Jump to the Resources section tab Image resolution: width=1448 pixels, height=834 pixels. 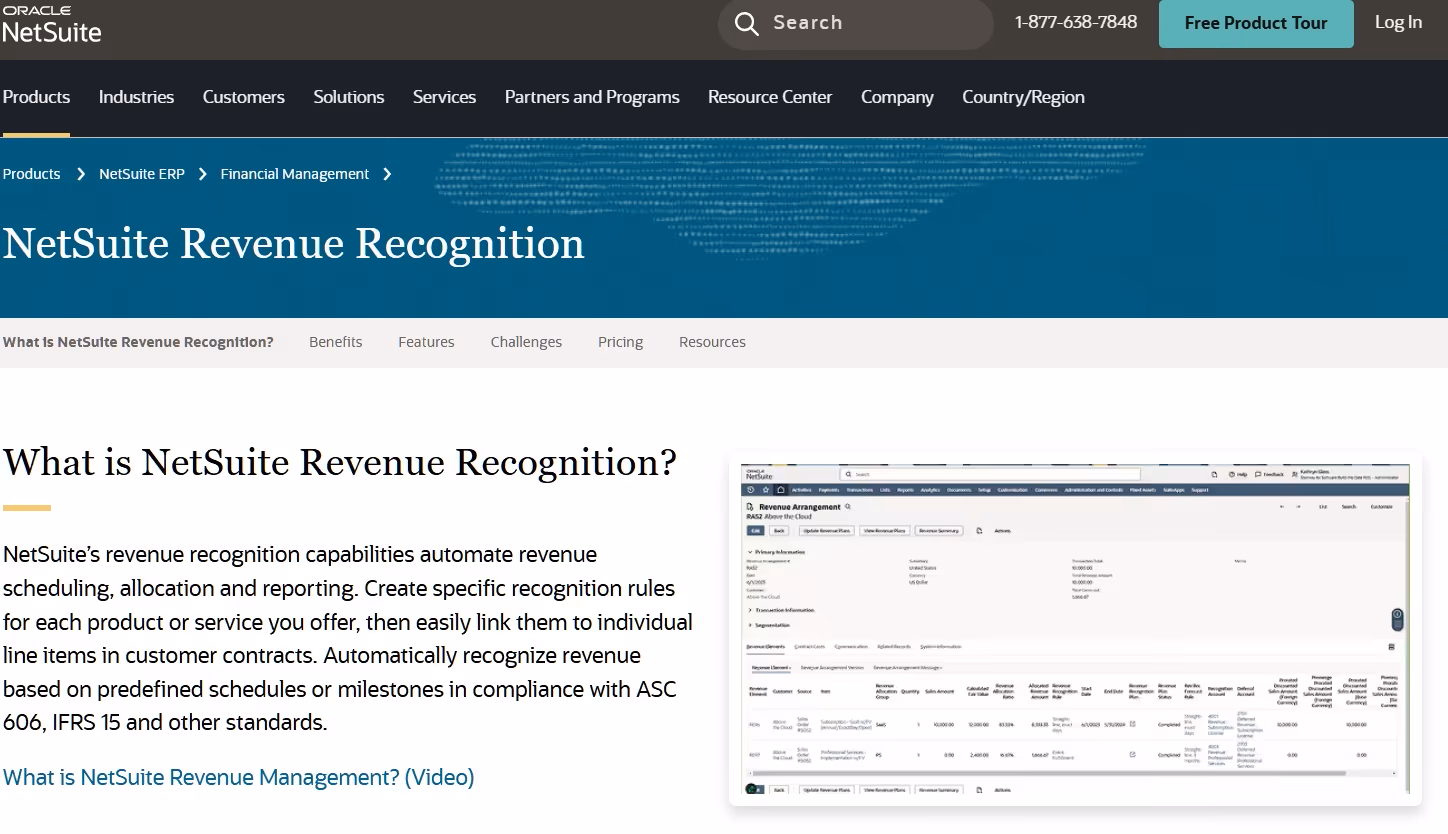click(712, 342)
